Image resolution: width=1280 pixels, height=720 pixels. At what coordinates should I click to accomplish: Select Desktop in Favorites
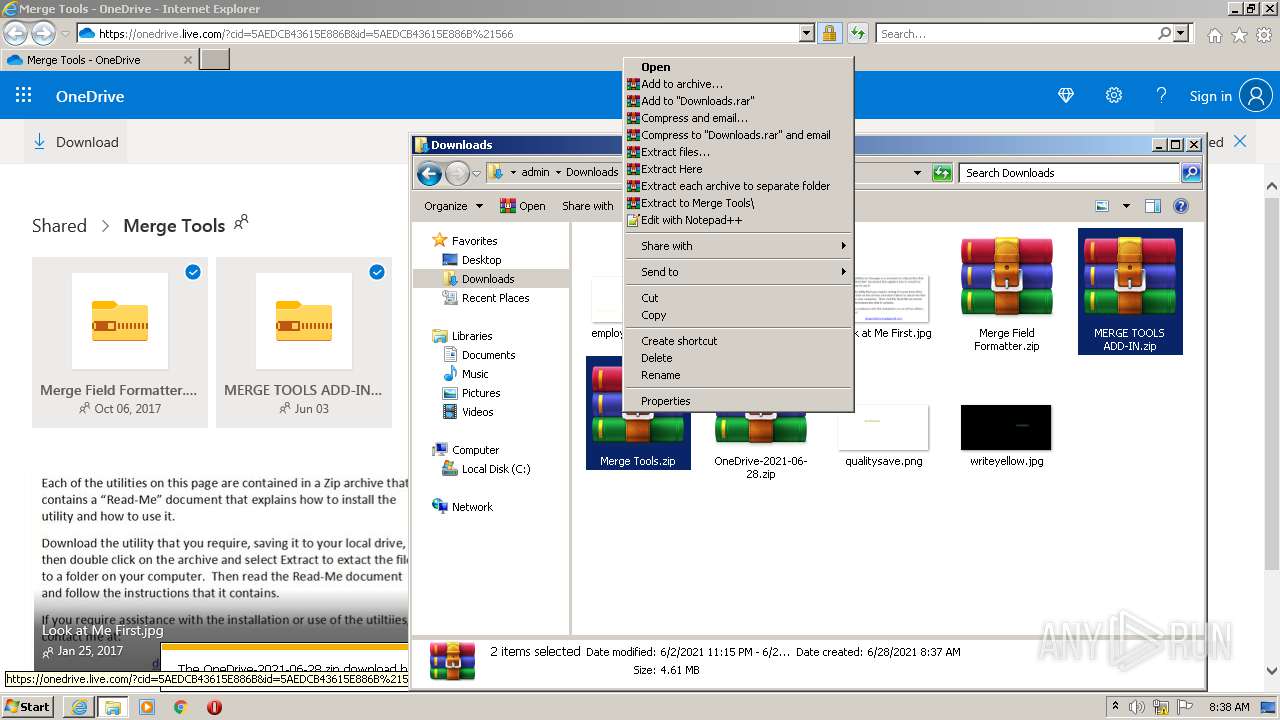481,260
